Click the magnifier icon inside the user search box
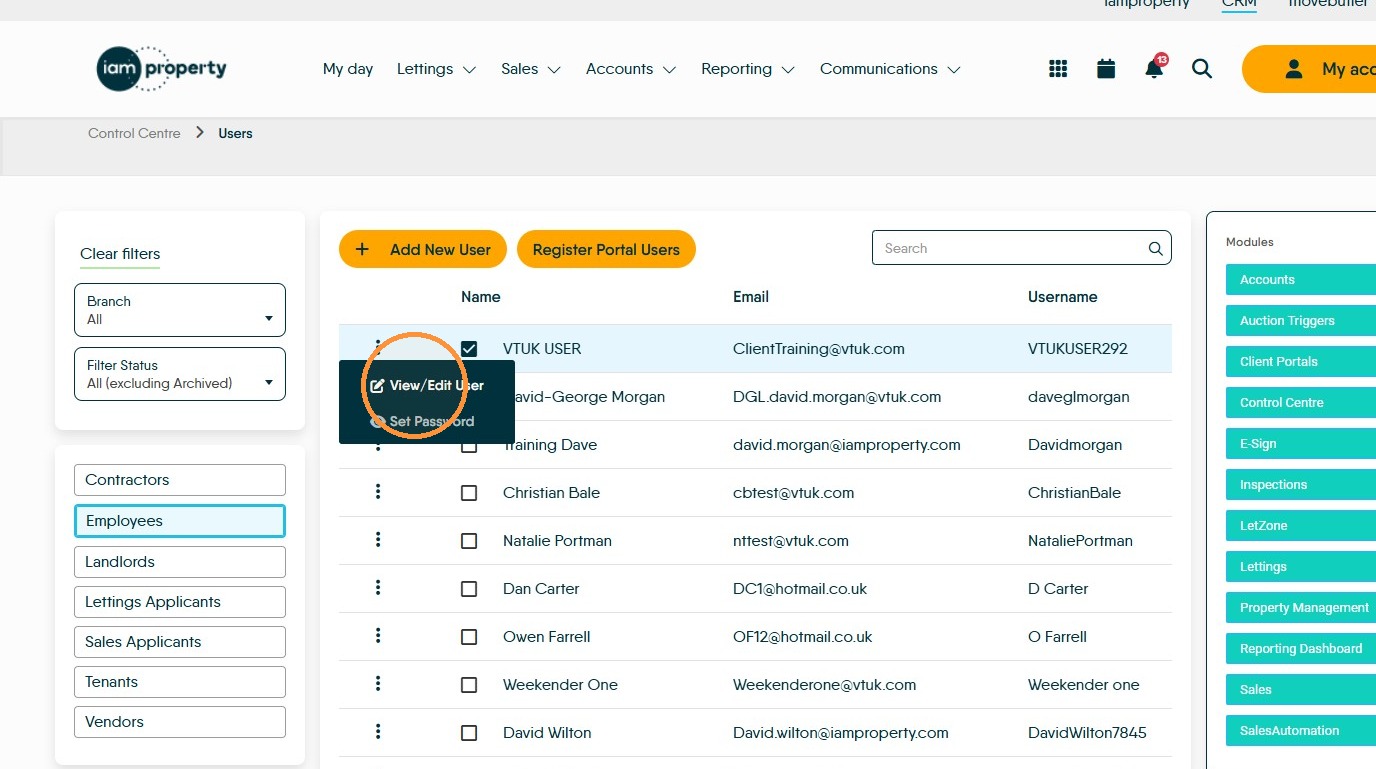 (x=1155, y=249)
